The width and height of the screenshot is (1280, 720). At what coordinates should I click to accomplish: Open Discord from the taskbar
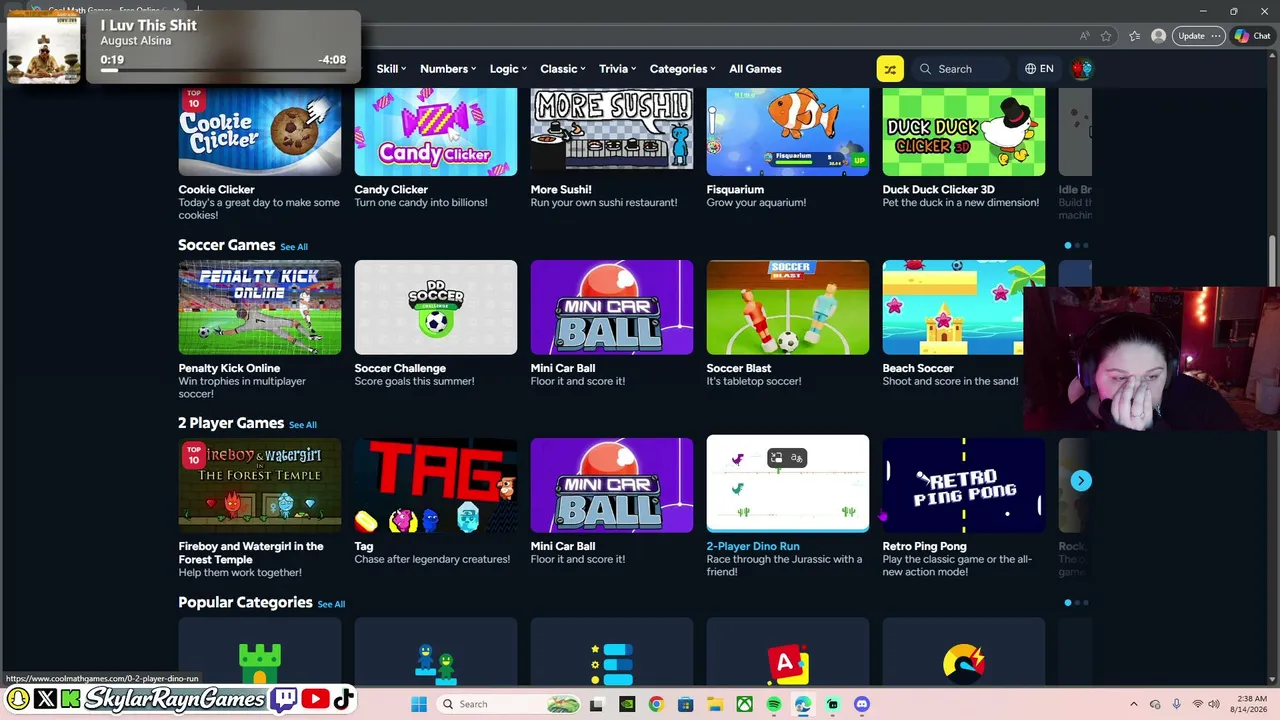(862, 704)
